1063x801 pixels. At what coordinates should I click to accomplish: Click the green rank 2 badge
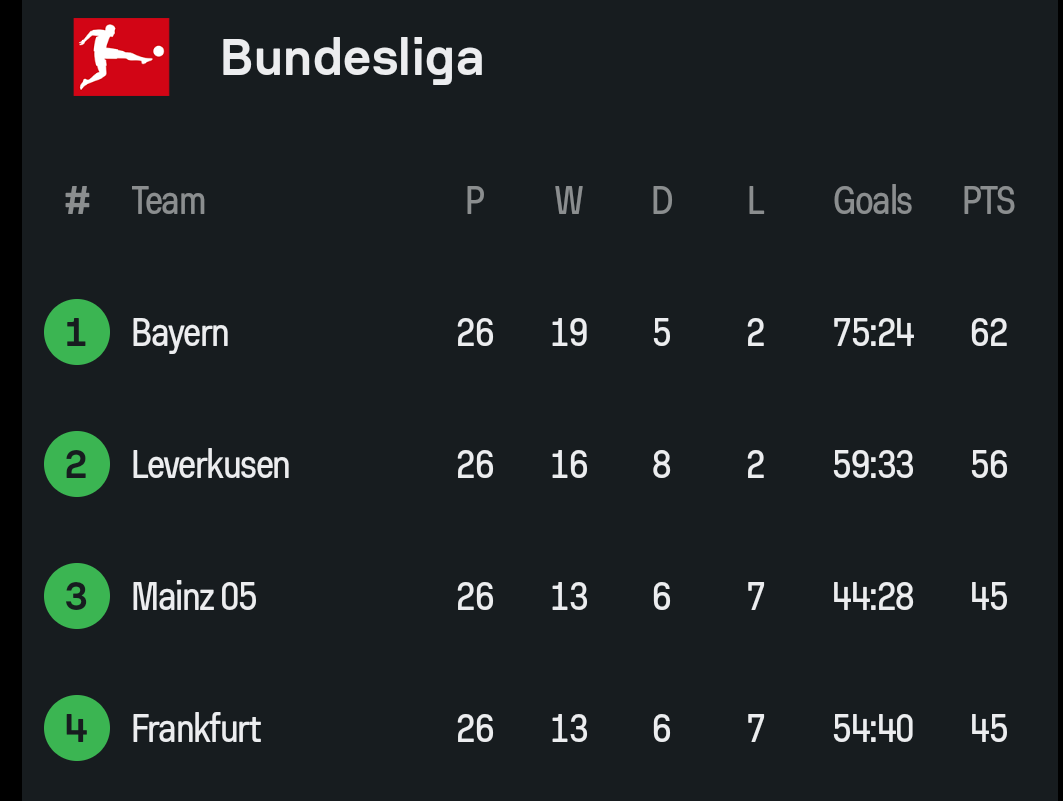(x=77, y=464)
